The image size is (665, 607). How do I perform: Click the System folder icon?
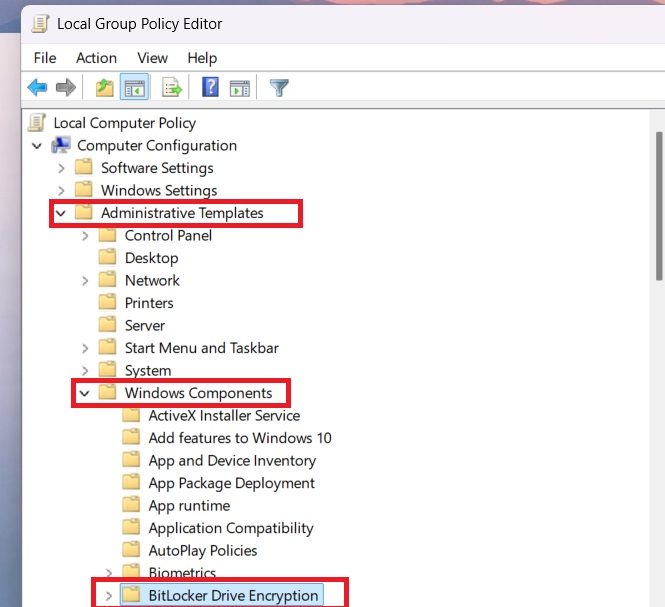[107, 369]
